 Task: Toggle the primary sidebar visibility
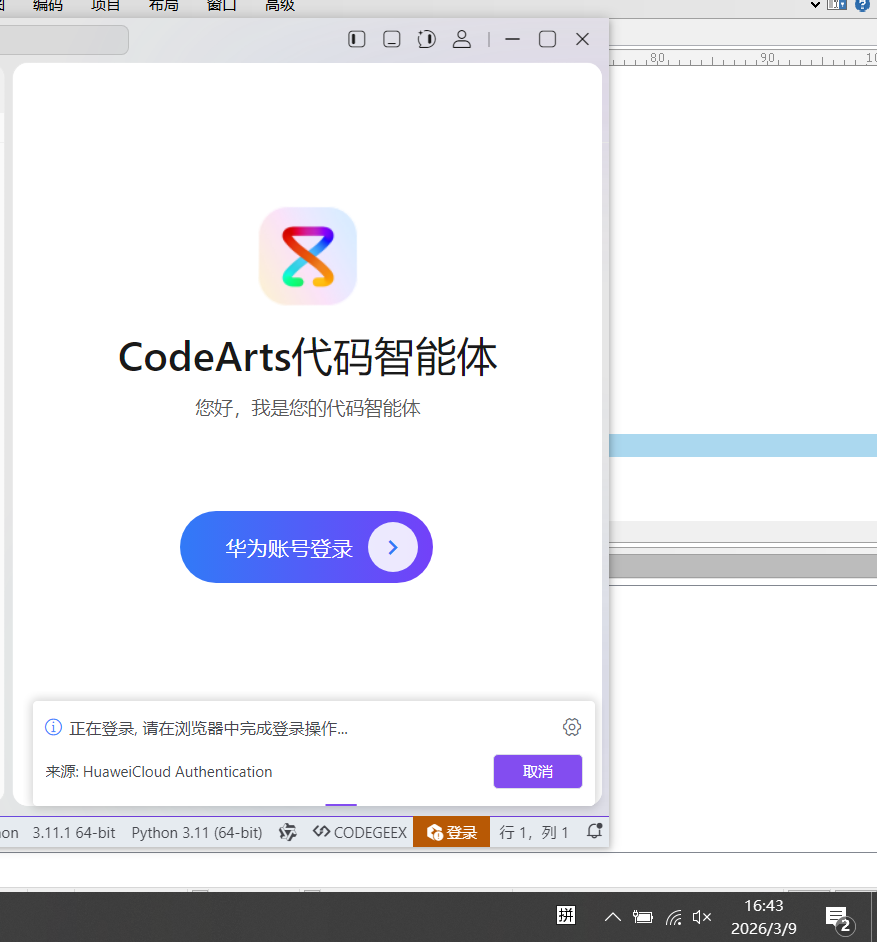(x=356, y=39)
